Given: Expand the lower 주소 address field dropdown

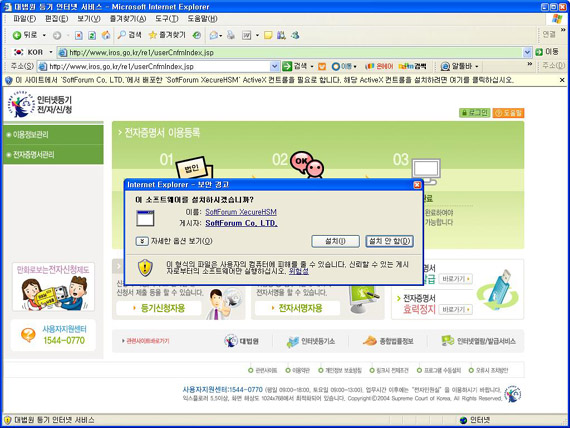Looking at the screenshot, I should tap(275, 66).
